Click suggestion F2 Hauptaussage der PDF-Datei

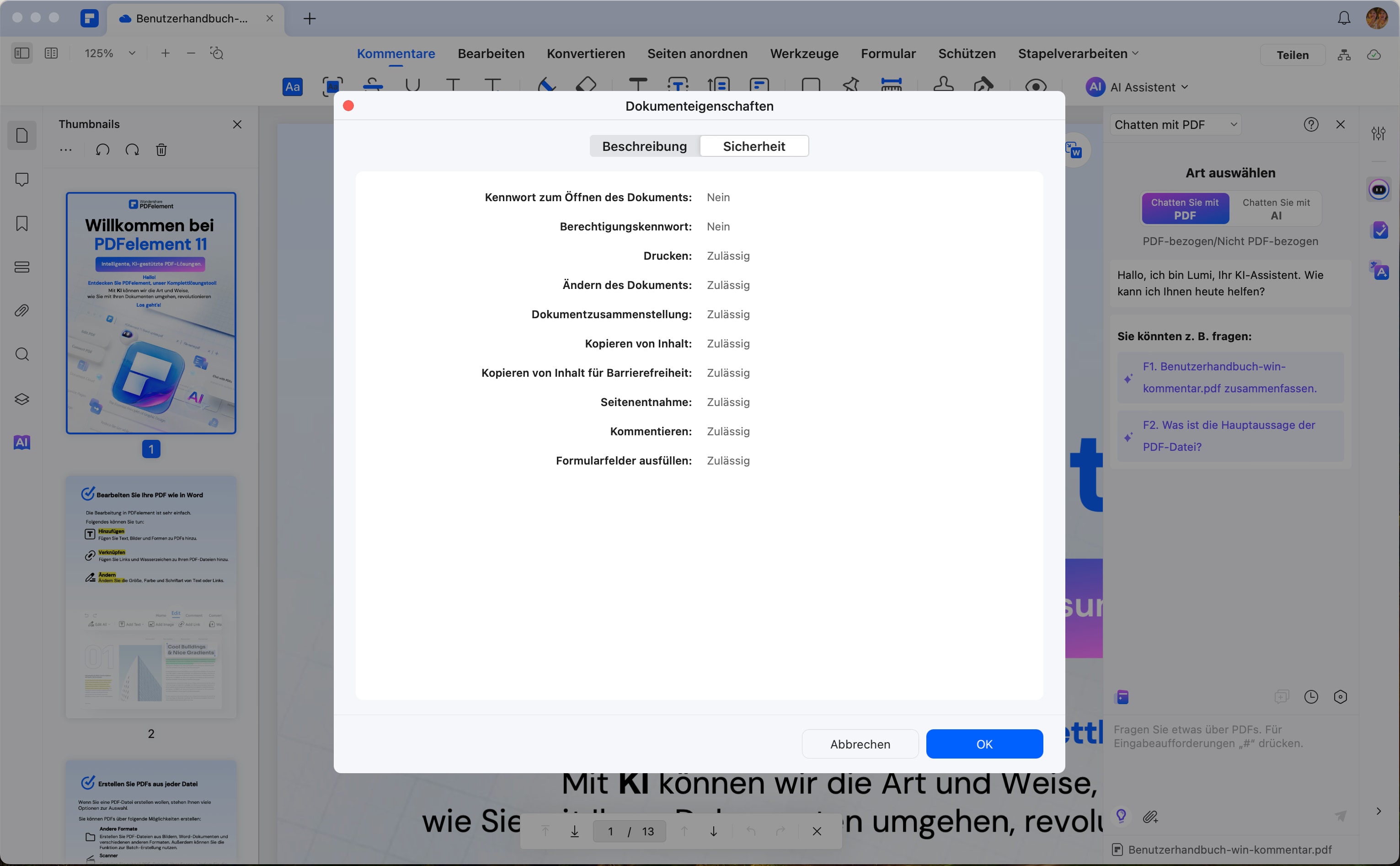click(x=1230, y=436)
